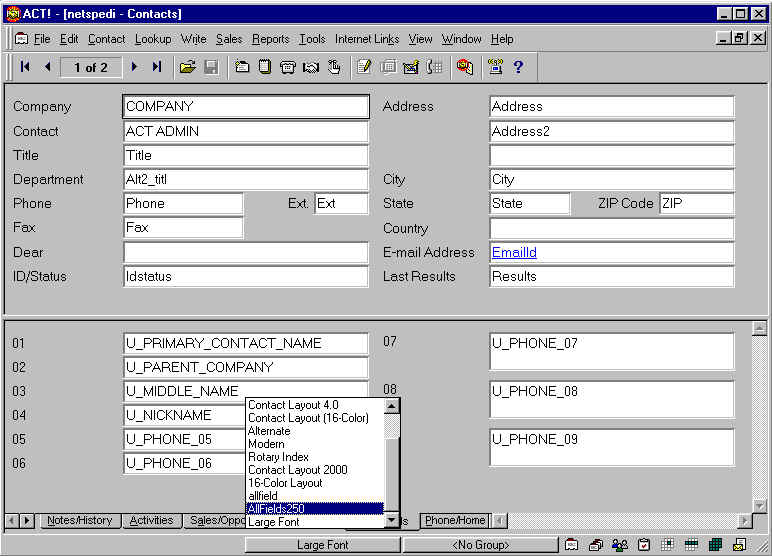Choose Alternate layout from list
Screen dimensions: 772x556
point(315,431)
